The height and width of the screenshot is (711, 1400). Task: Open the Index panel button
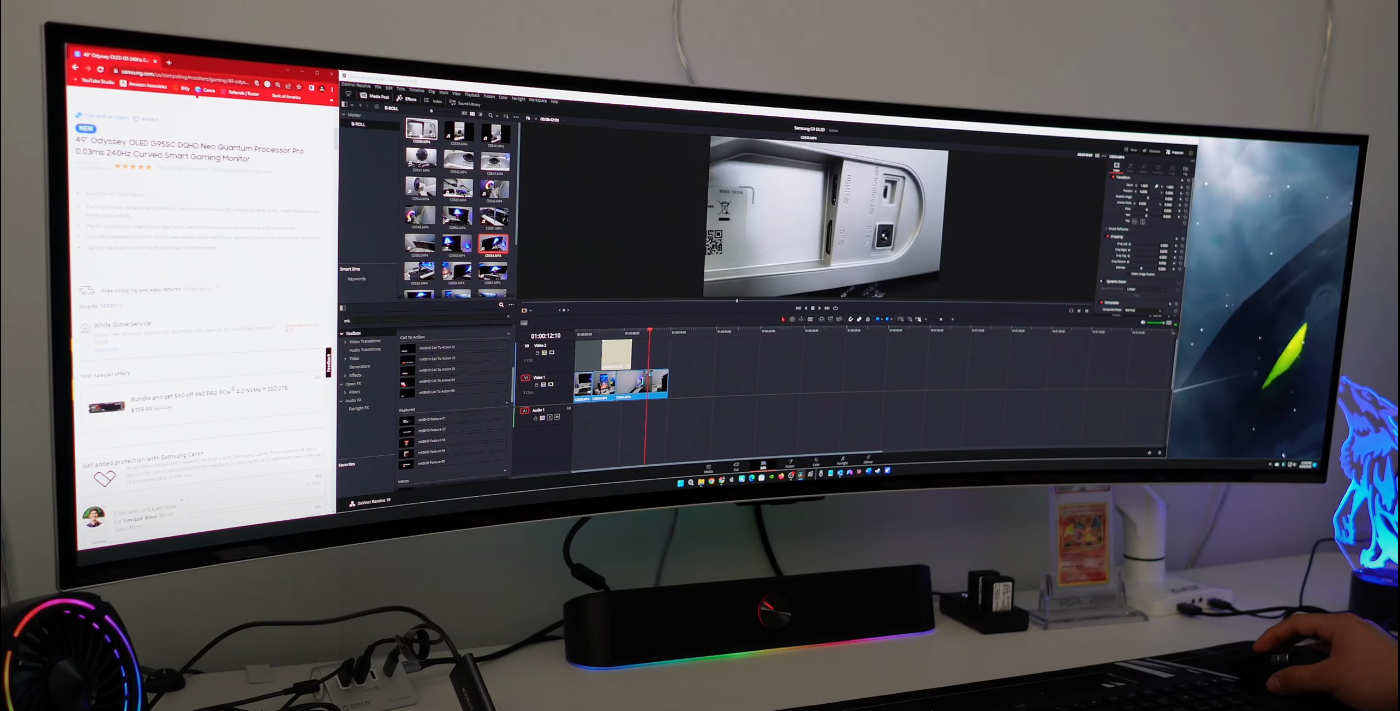tap(434, 100)
